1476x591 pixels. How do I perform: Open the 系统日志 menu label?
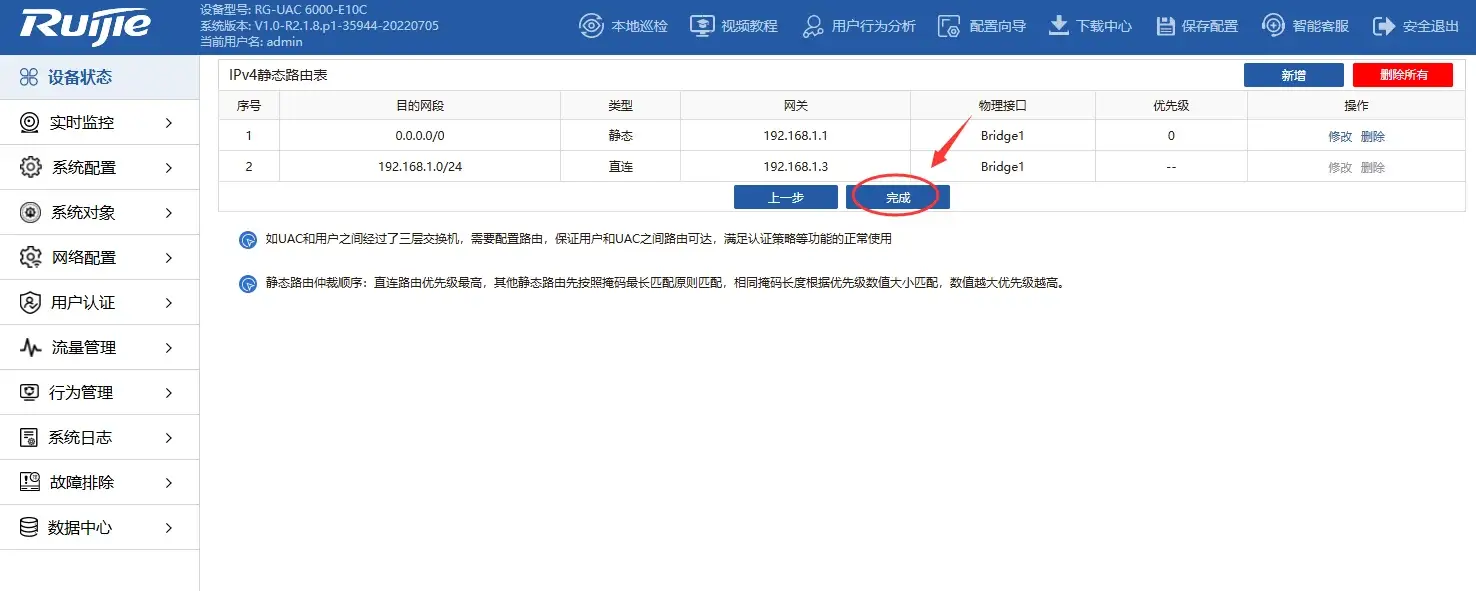click(80, 437)
